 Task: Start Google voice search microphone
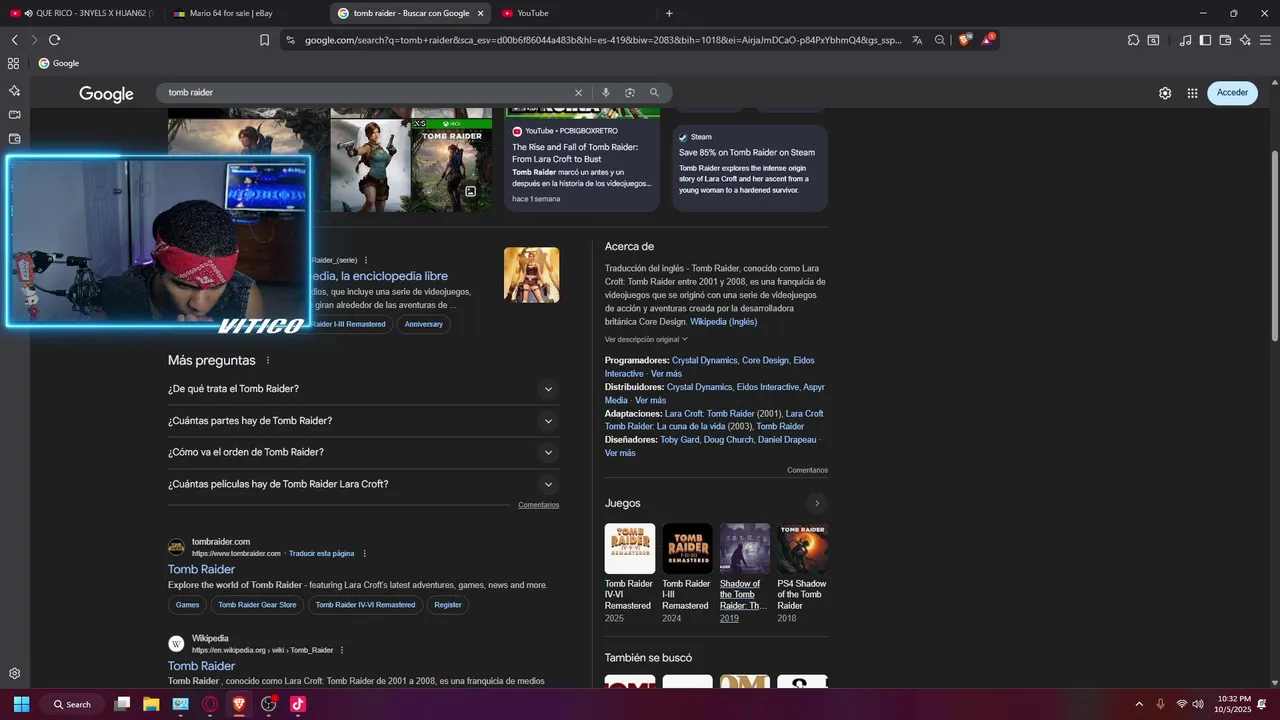tap(606, 92)
